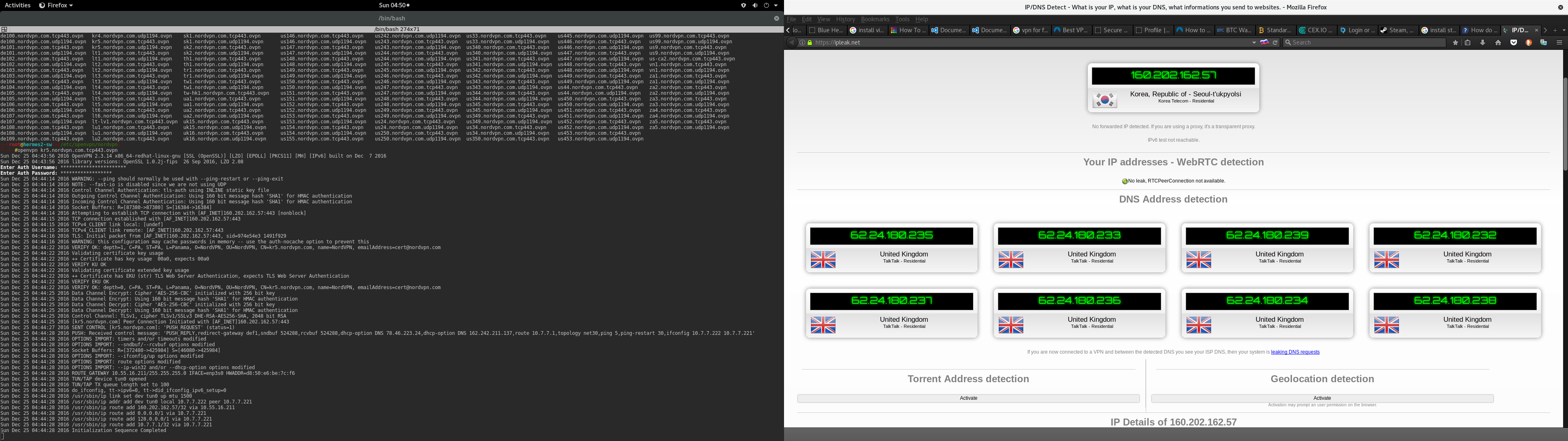The height and width of the screenshot is (441, 1568).
Task: Open the View menu
Action: 824,20
